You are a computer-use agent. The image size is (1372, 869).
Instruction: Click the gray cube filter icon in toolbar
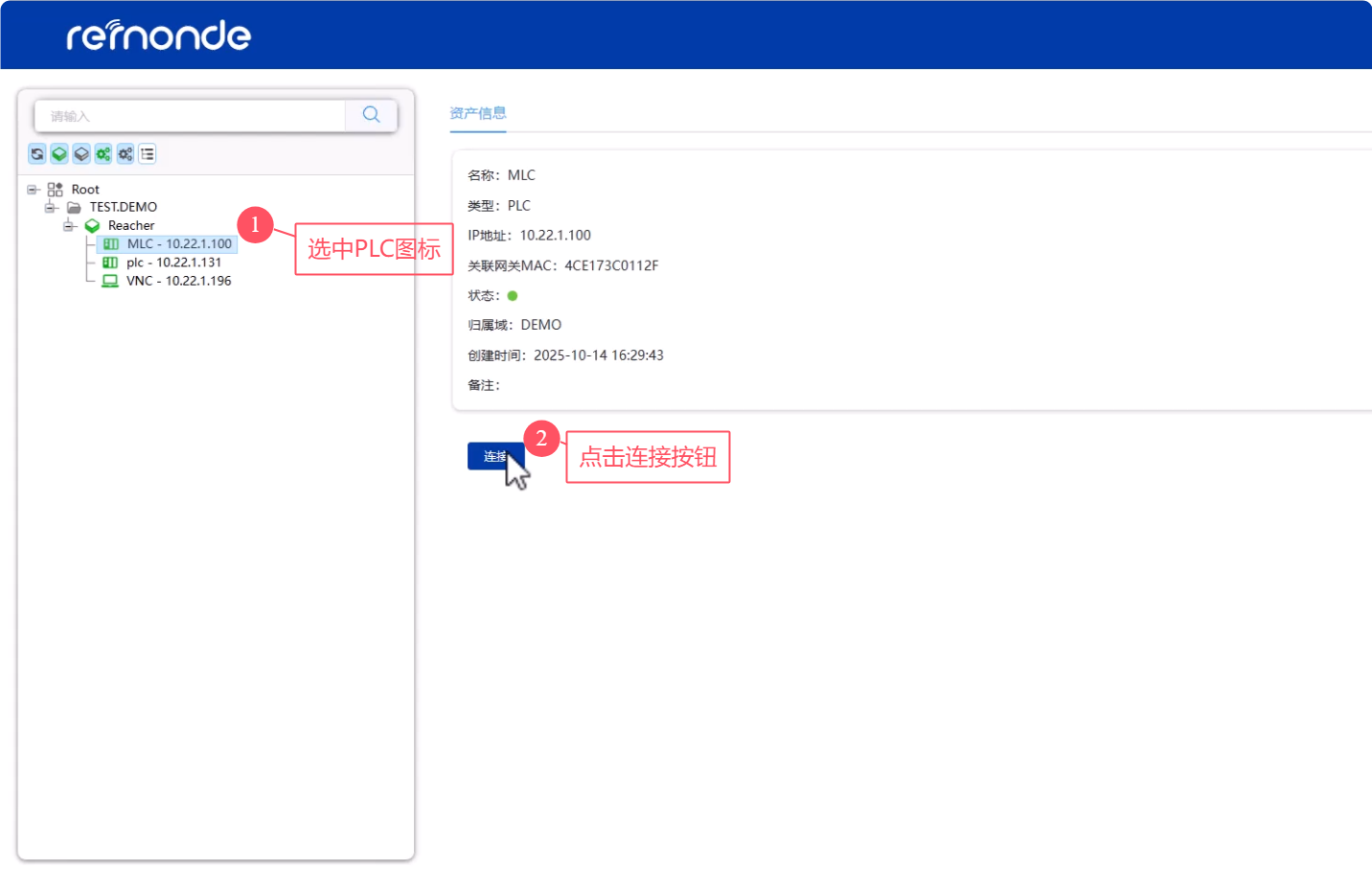[x=81, y=154]
